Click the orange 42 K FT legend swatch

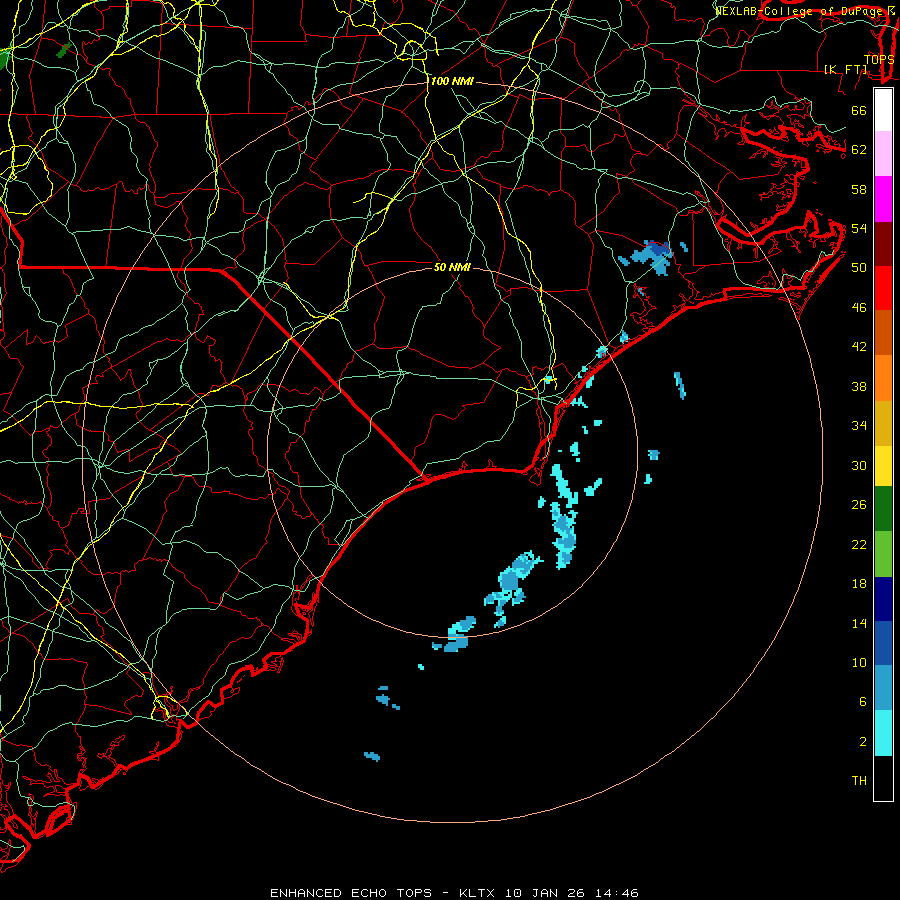coord(883,378)
